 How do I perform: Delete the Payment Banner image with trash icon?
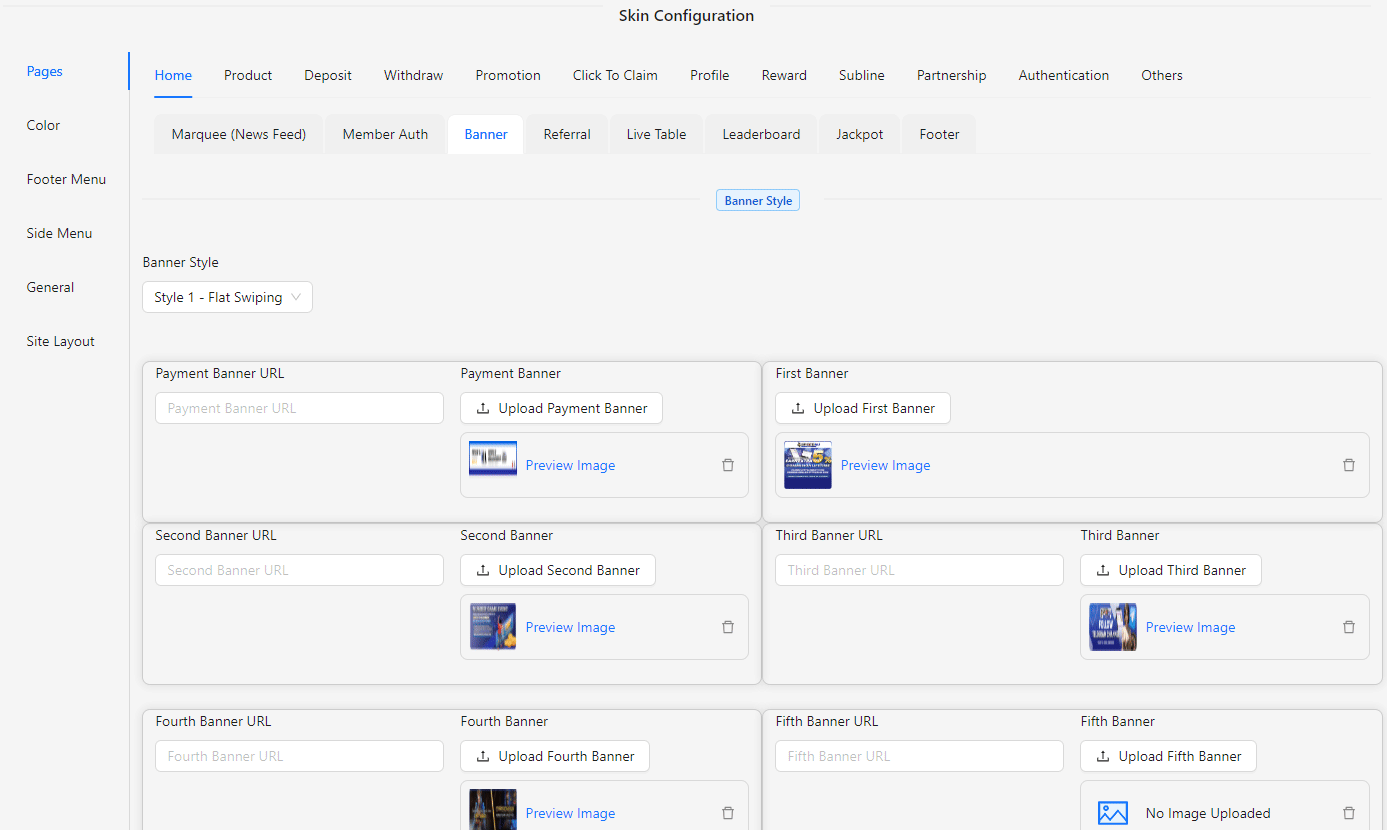click(x=728, y=465)
